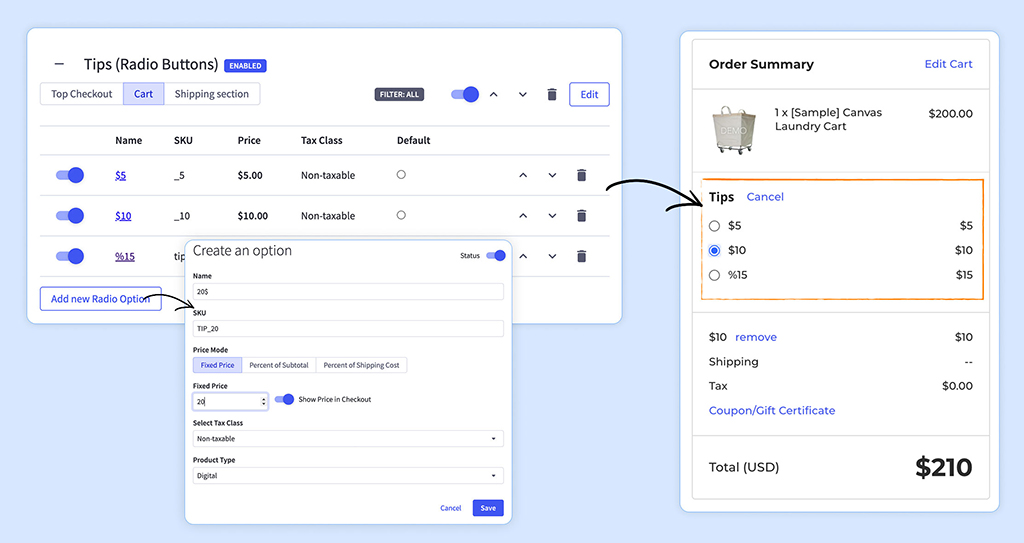Viewport: 1024px width, 543px height.
Task: Click the SKU field containing TIP_20
Action: (348, 329)
